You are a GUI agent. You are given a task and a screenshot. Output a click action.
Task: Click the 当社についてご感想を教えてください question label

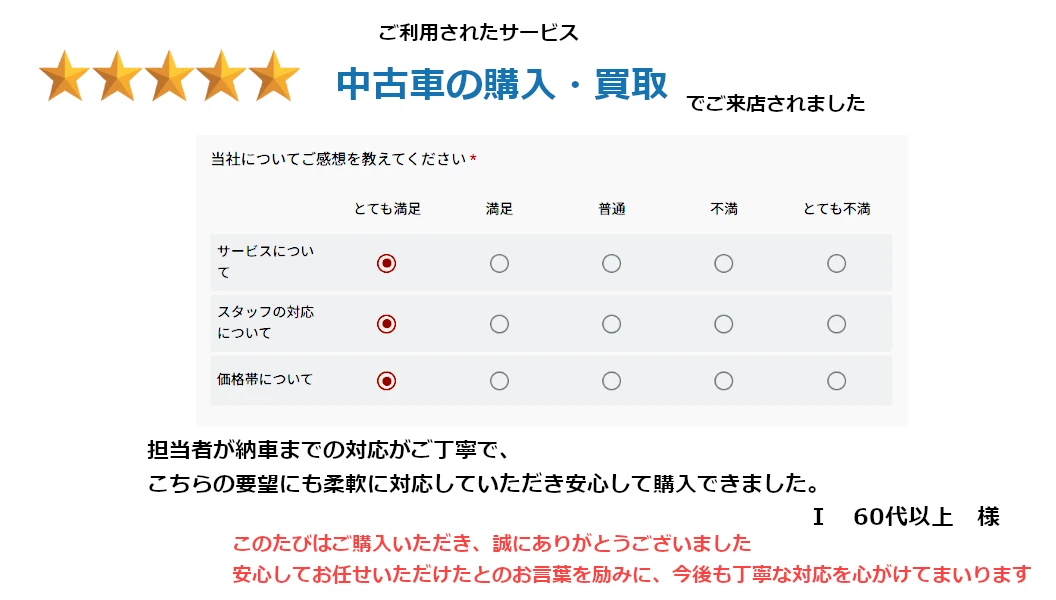point(338,159)
